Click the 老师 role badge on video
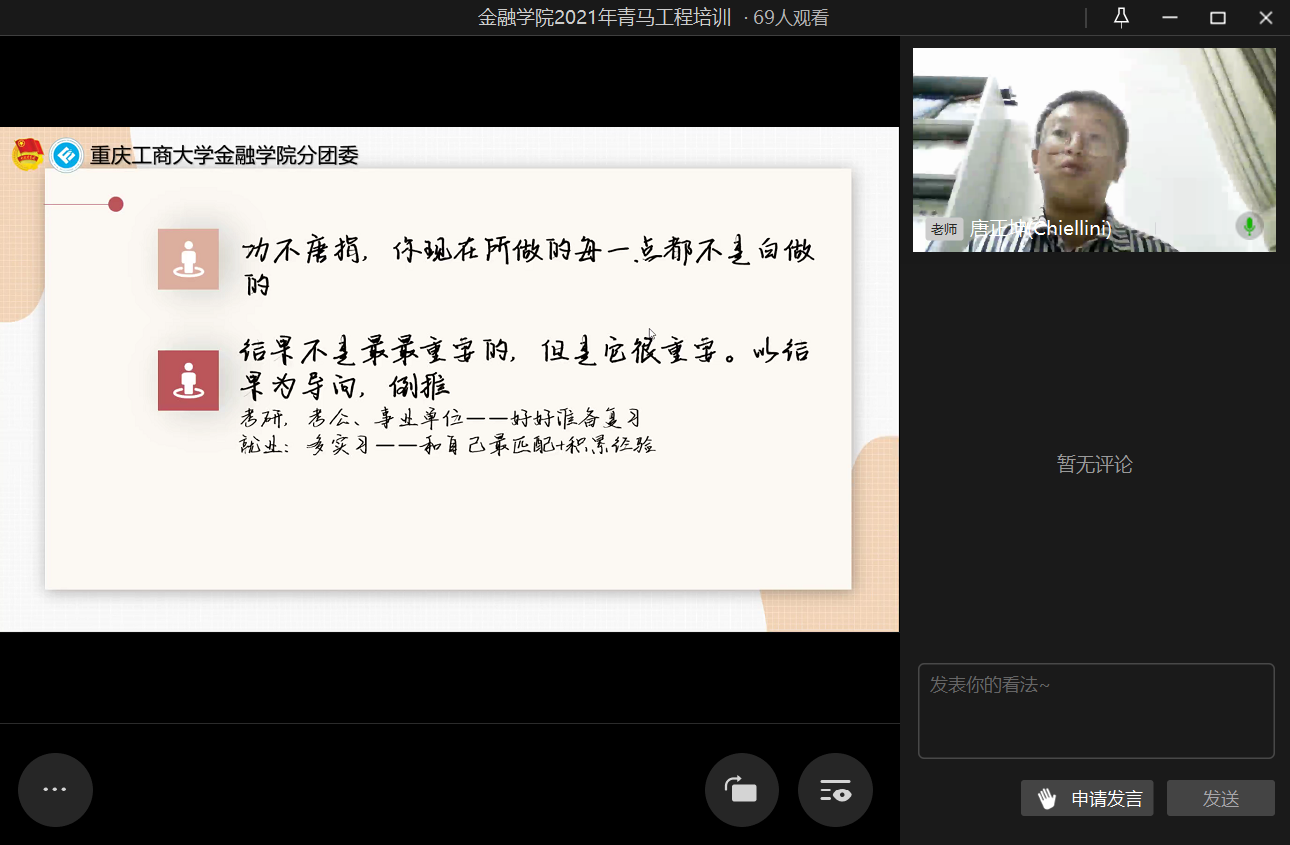Viewport: 1290px width, 845px height. 944,229
